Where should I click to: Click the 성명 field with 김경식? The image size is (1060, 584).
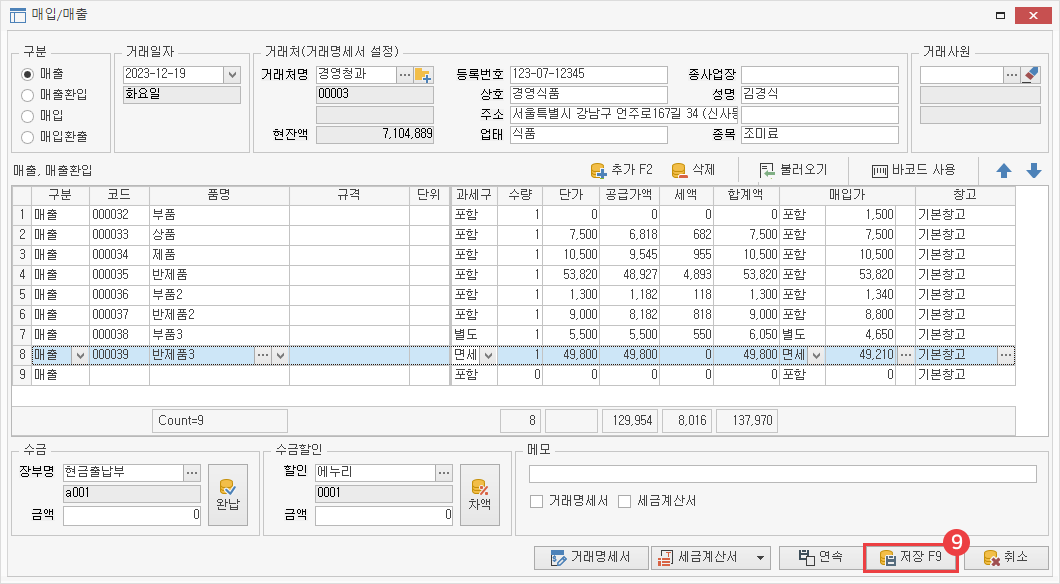click(820, 95)
